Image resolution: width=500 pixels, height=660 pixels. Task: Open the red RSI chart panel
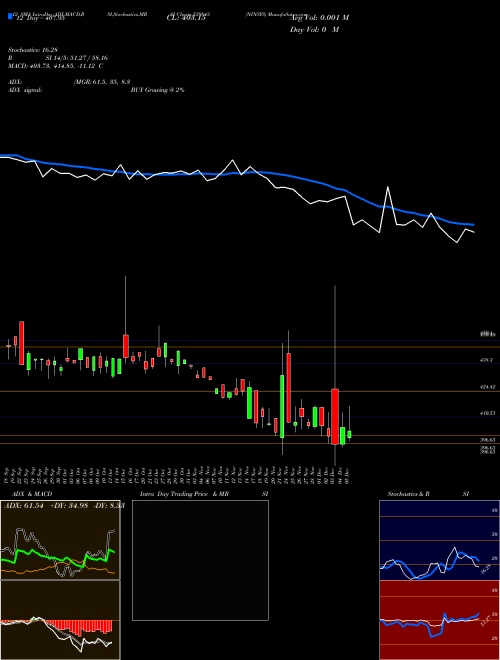(x=439, y=620)
